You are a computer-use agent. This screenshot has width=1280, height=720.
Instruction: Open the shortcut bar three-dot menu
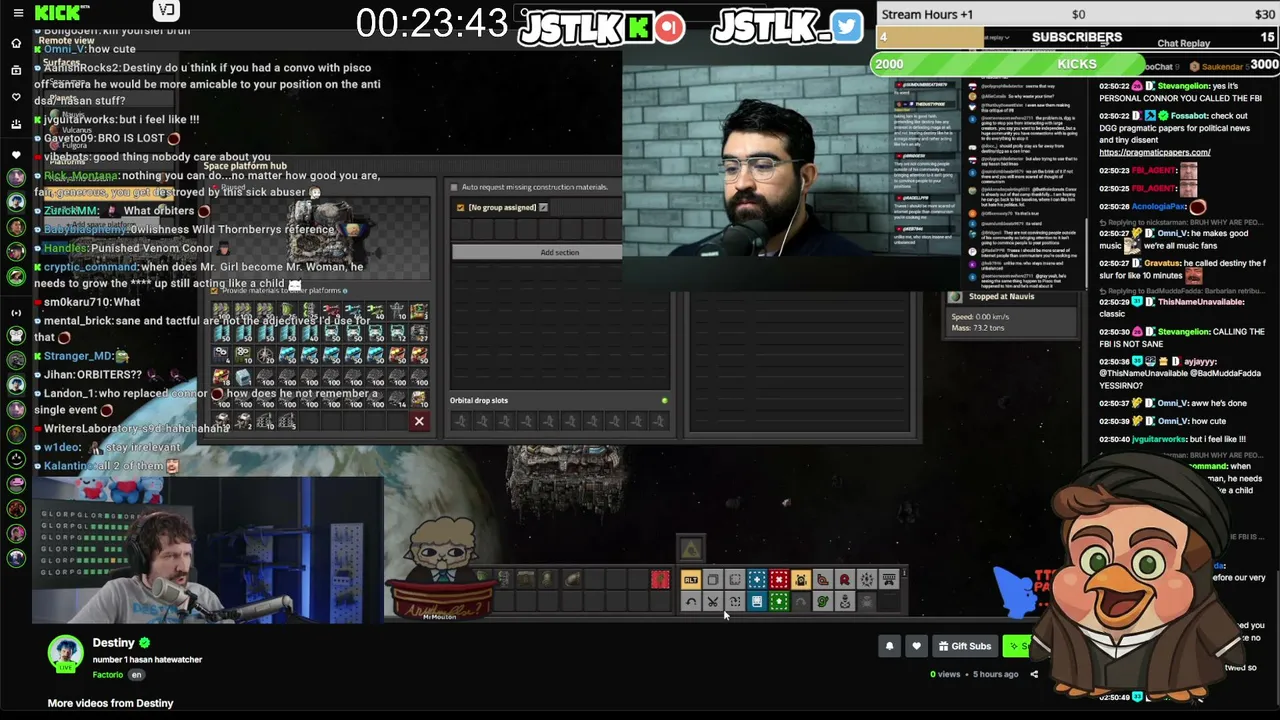pos(904,573)
